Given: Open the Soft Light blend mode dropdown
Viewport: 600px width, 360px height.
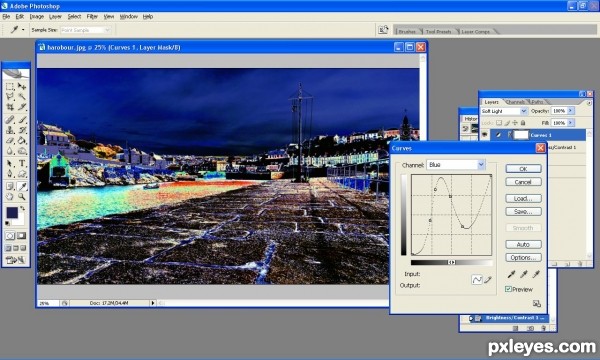Looking at the screenshot, I should 504,111.
